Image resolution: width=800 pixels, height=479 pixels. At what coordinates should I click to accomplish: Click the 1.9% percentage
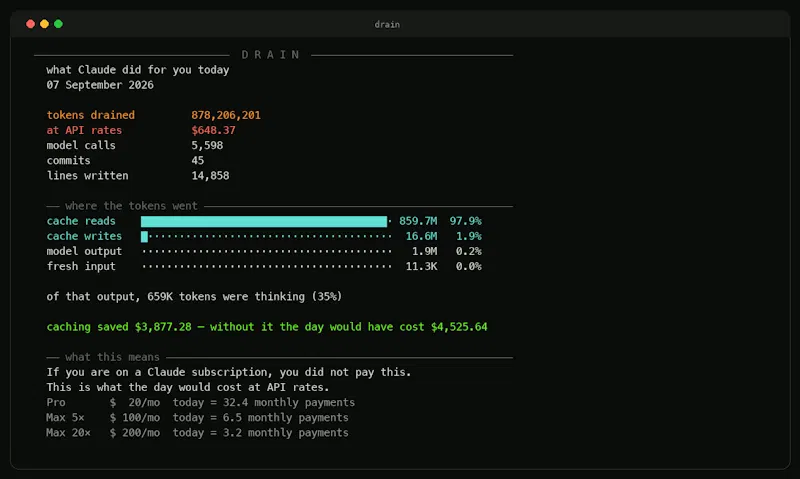click(468, 236)
